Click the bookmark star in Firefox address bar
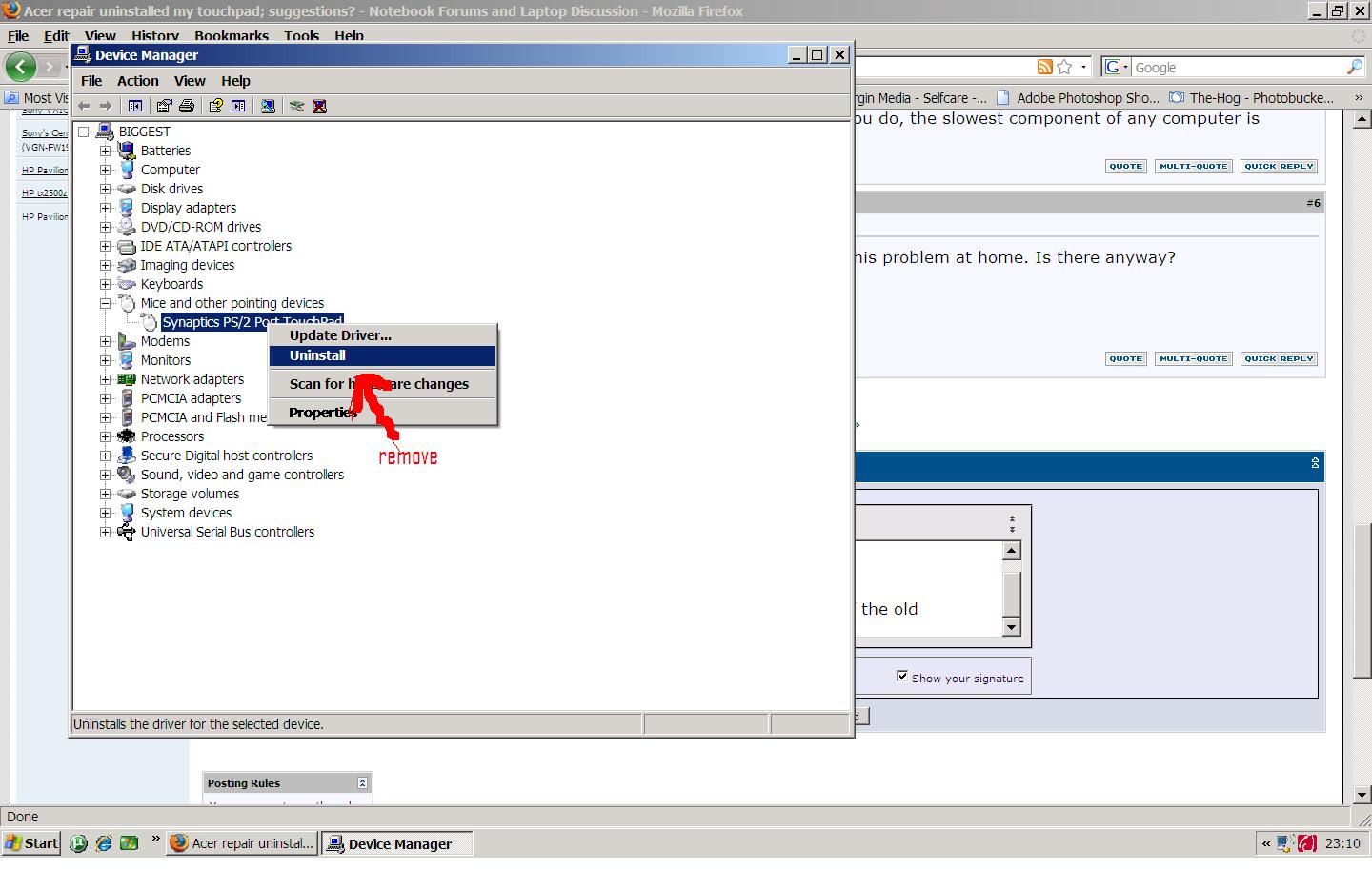 point(1065,67)
